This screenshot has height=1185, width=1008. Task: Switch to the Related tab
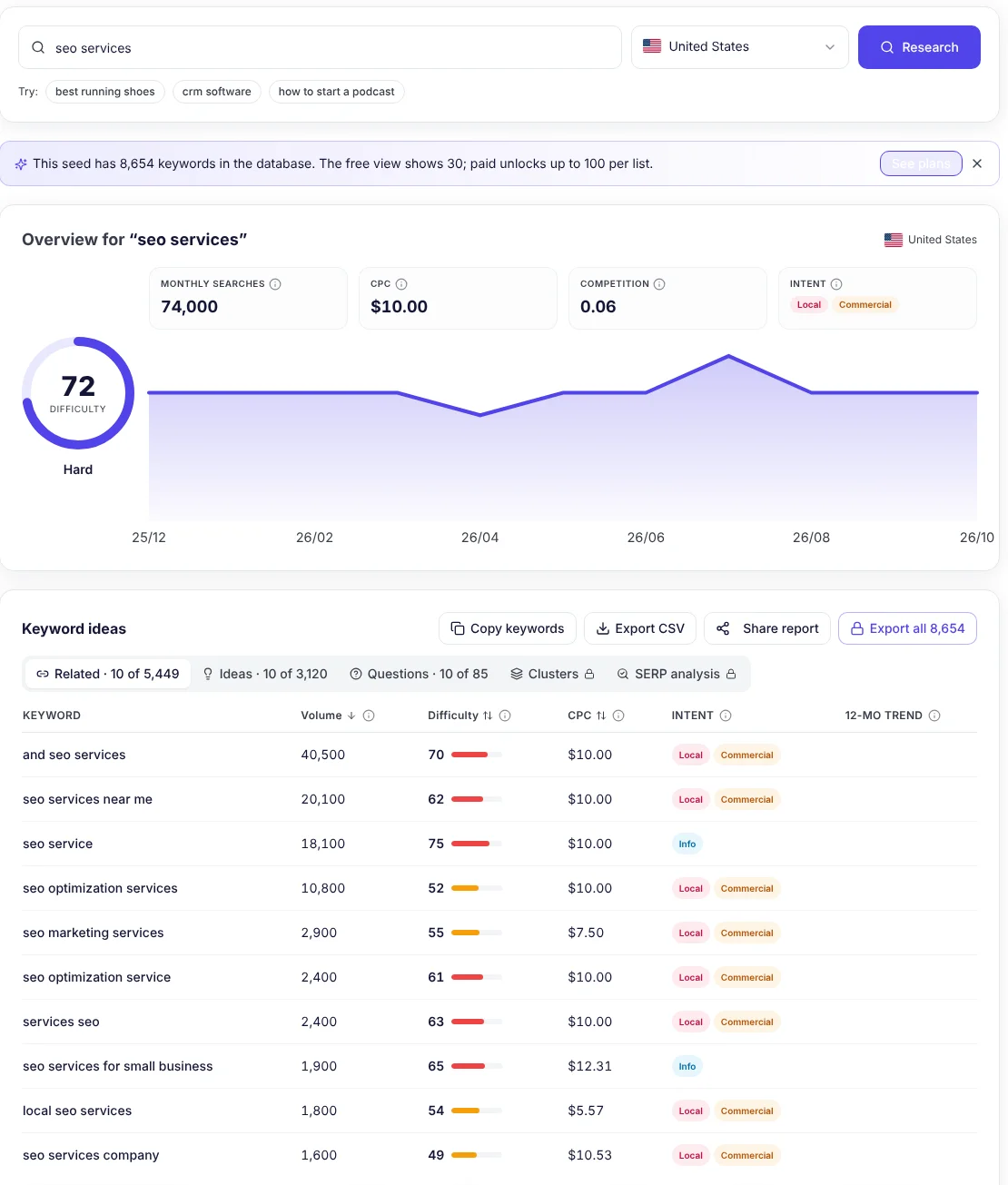click(x=108, y=674)
